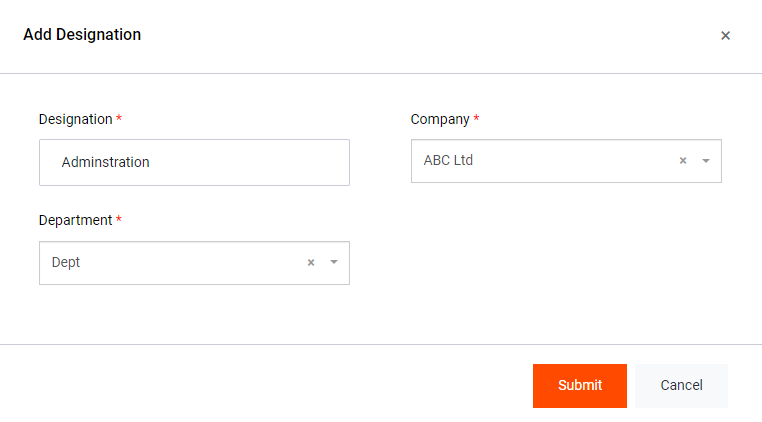Image resolution: width=762 pixels, height=422 pixels.
Task: Click the Designation field label
Action: pyautogui.click(x=76, y=119)
